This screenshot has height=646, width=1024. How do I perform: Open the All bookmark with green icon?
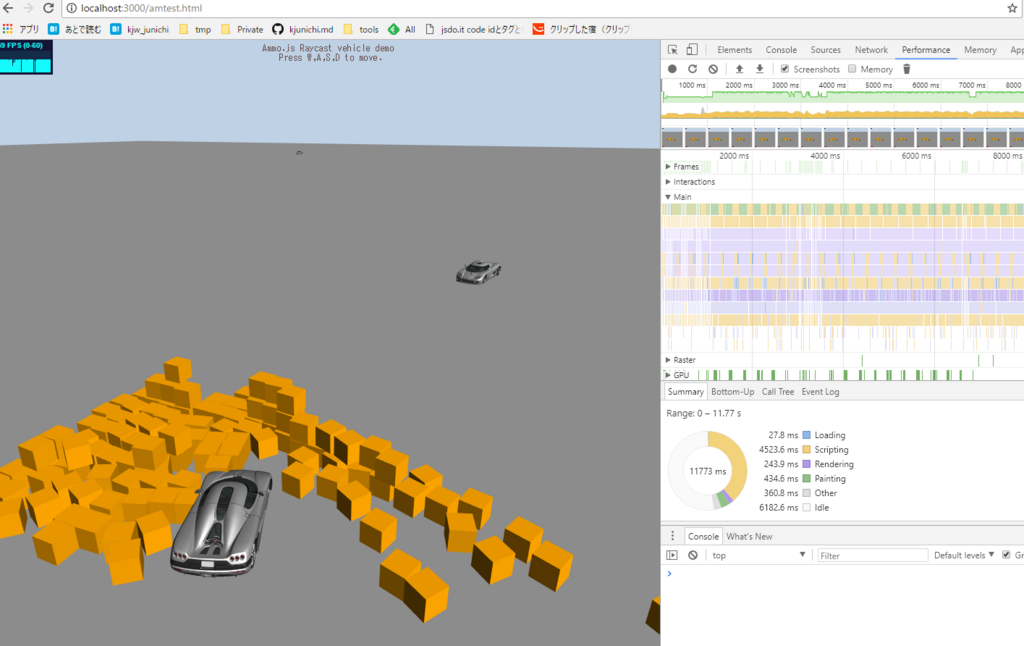[402, 29]
